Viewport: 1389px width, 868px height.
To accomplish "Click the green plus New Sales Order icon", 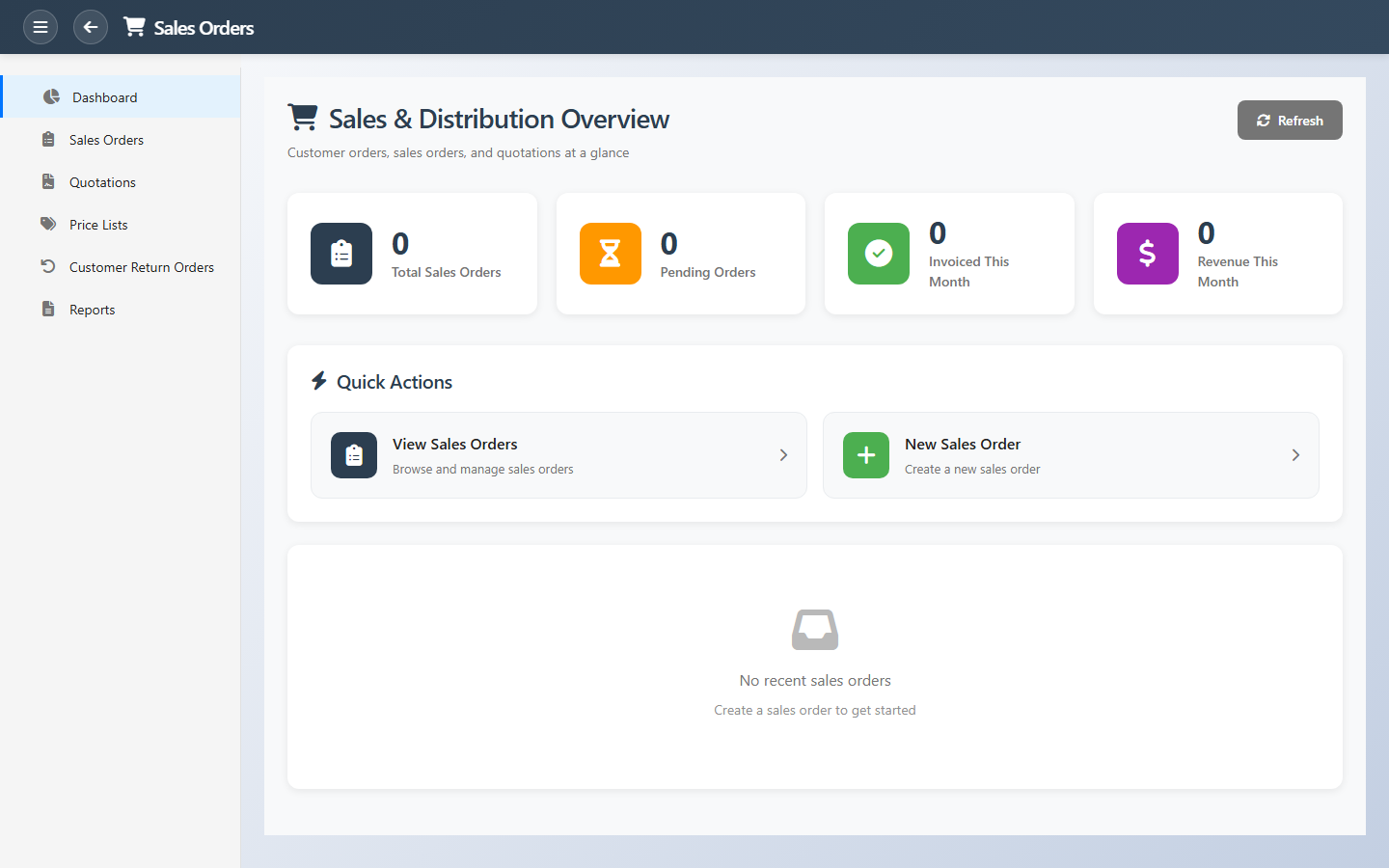I will click(865, 455).
